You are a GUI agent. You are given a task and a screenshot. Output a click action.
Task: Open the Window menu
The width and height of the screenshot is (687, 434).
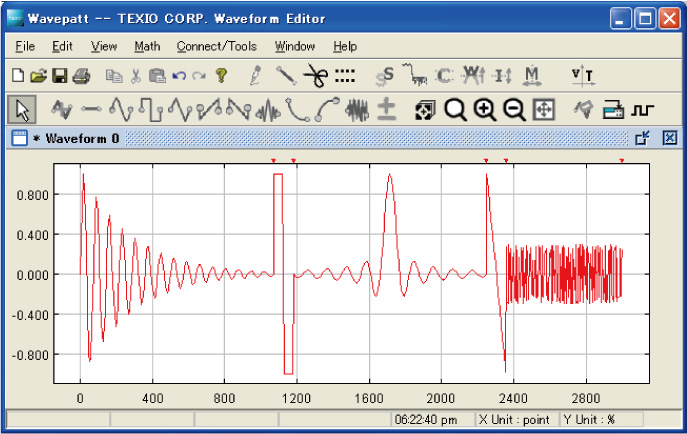[x=295, y=46]
